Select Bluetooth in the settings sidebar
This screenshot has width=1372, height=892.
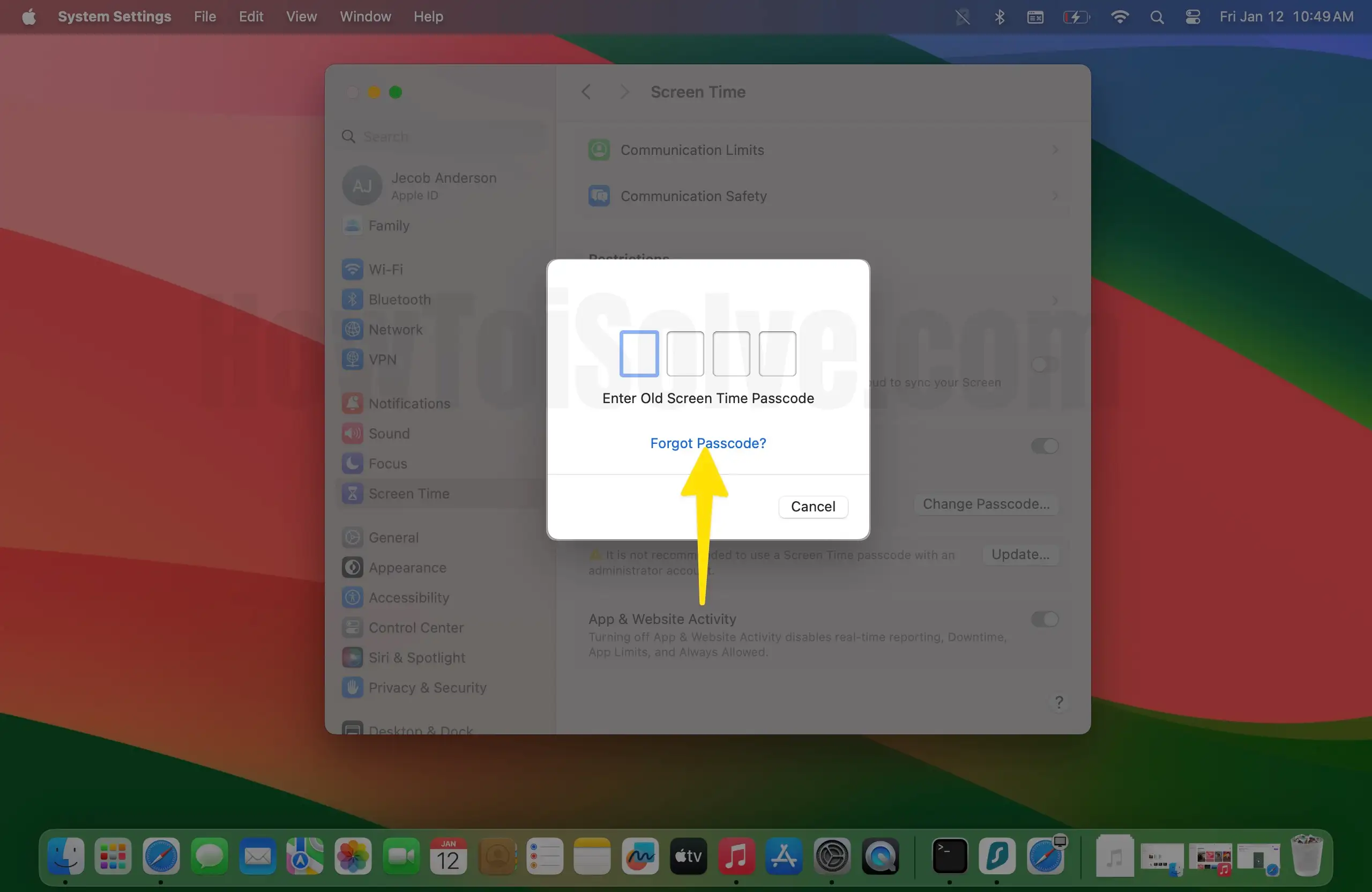400,299
